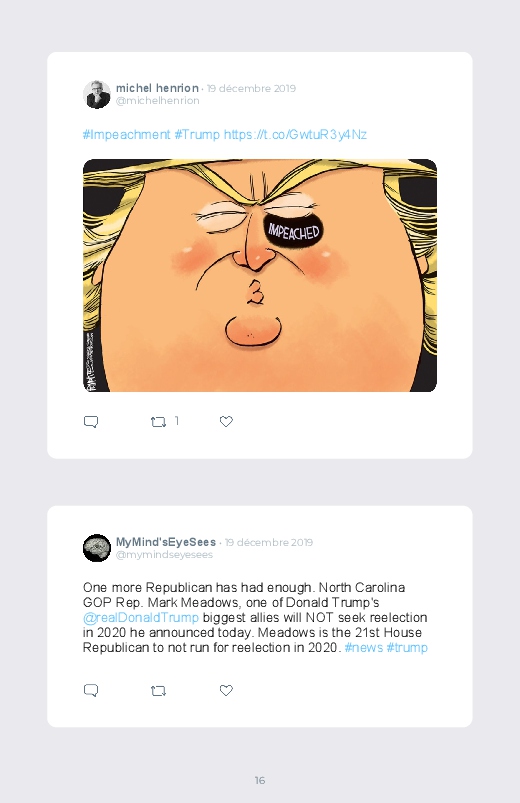Click reply icon on michel henrion tweet

click(x=91, y=421)
